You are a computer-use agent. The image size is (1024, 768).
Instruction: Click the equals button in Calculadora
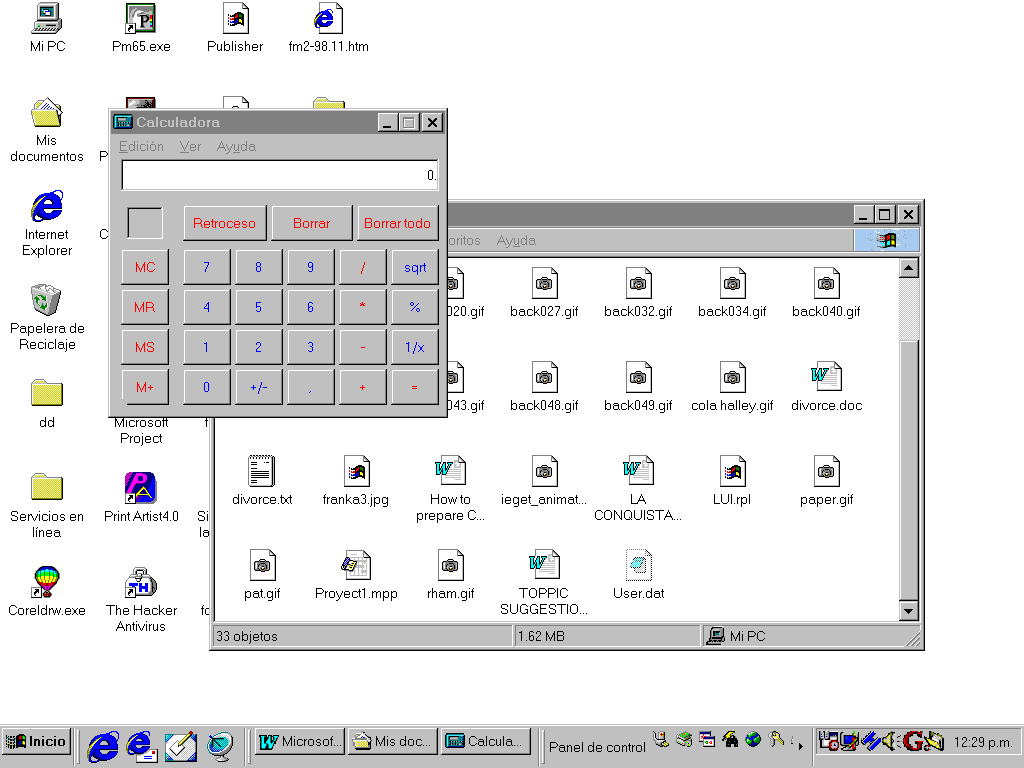click(415, 387)
